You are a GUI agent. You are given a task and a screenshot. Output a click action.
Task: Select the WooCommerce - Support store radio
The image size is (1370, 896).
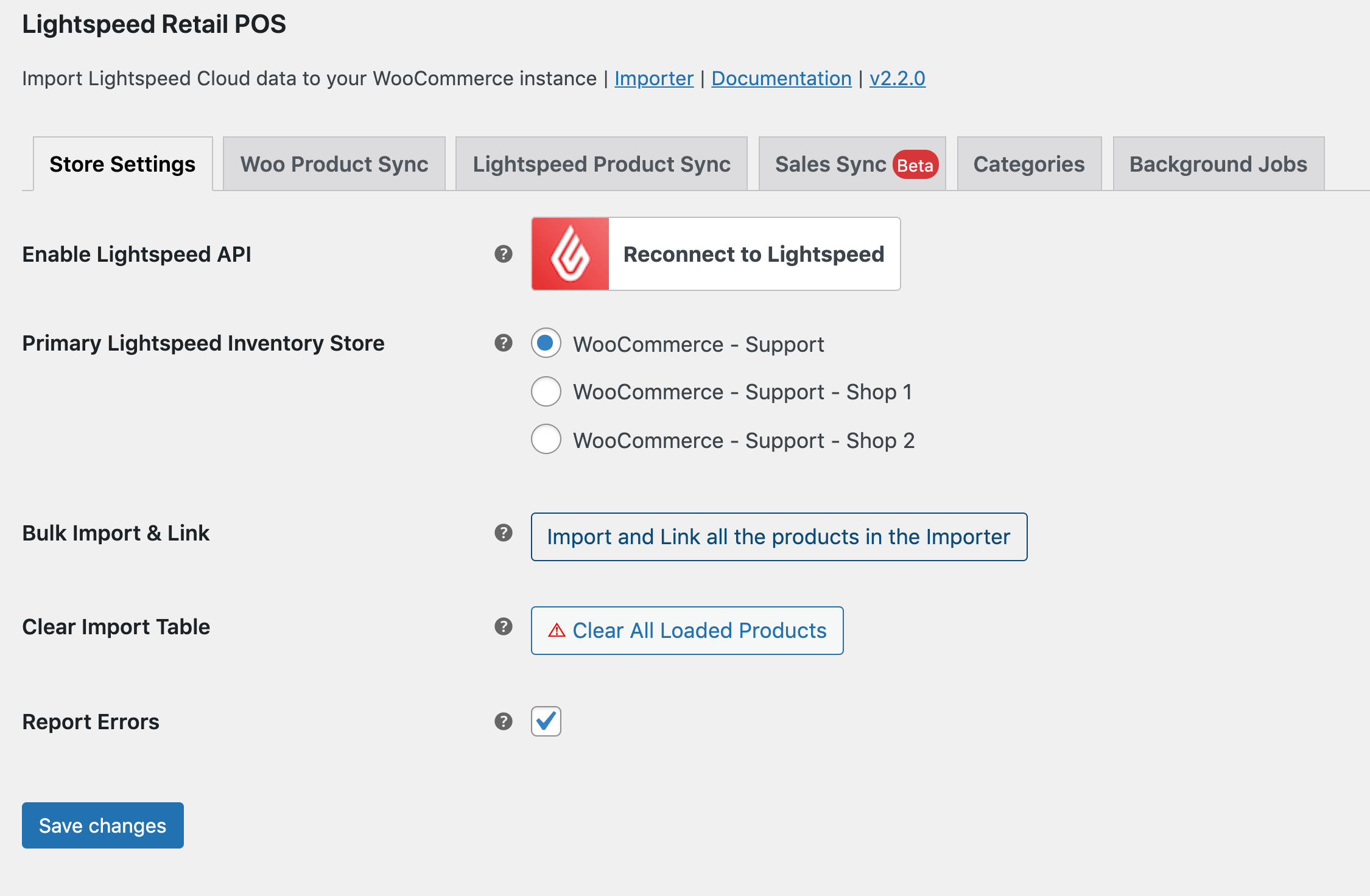[546, 343]
